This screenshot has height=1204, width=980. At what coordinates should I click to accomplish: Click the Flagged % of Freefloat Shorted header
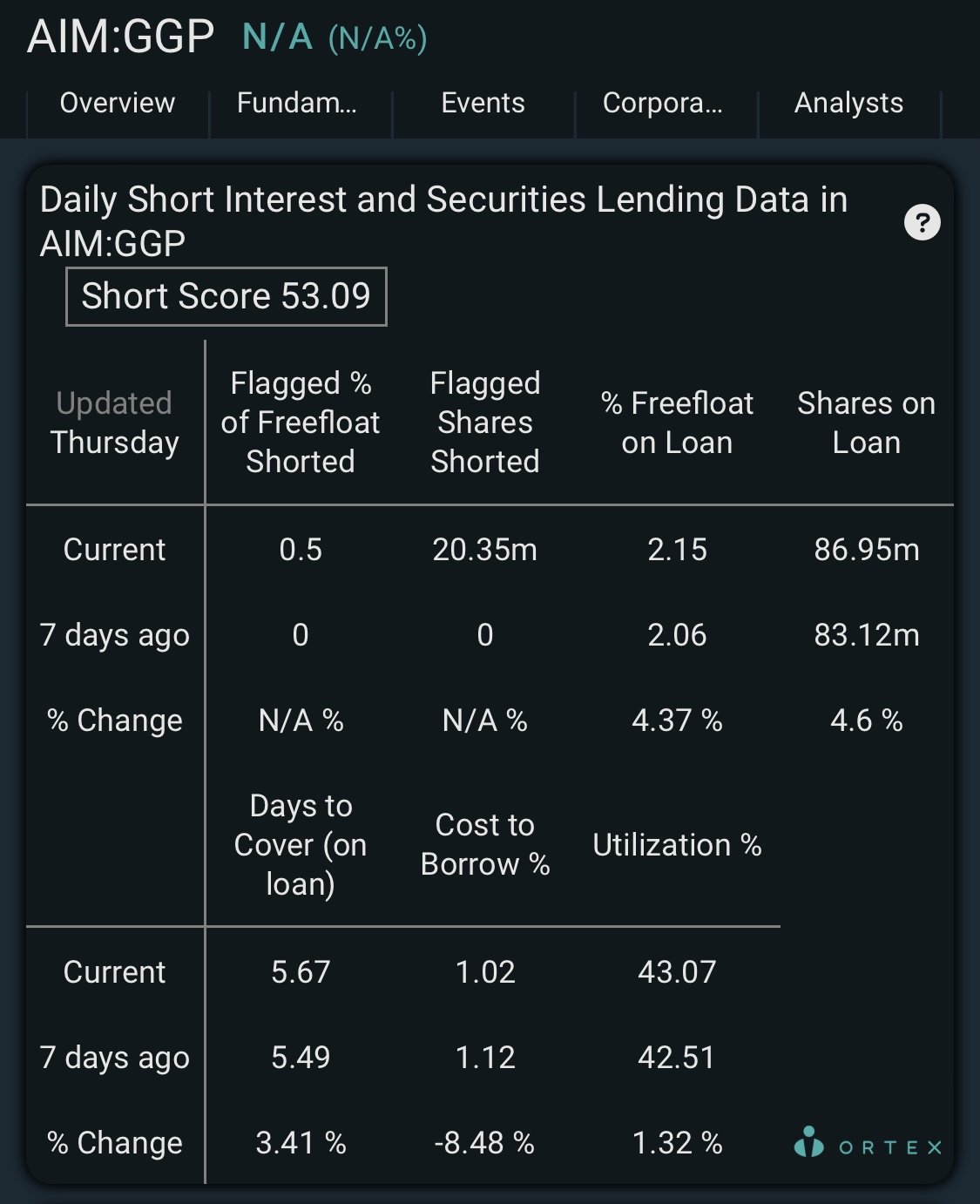coord(301,423)
